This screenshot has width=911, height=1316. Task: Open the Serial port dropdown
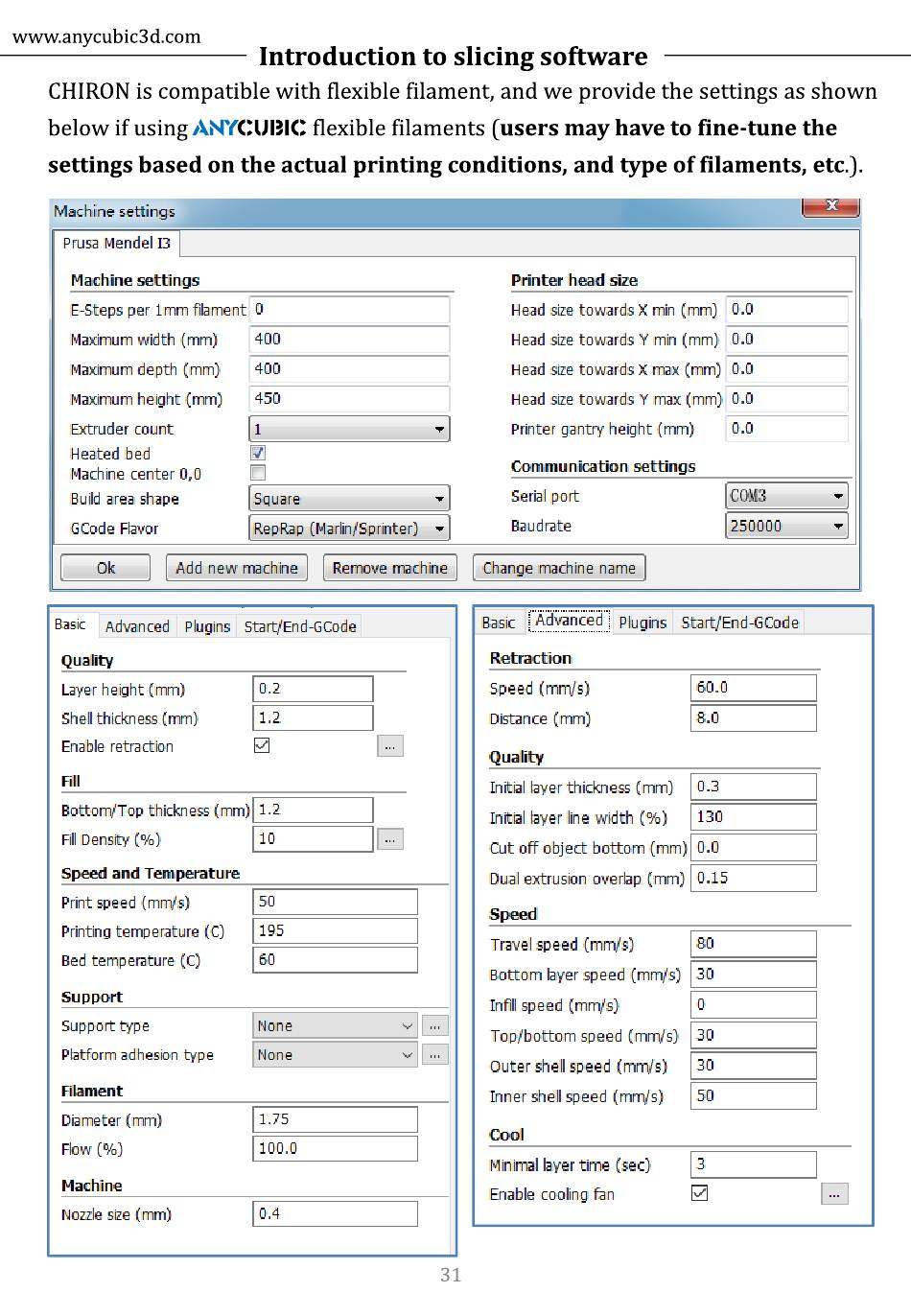(x=787, y=496)
